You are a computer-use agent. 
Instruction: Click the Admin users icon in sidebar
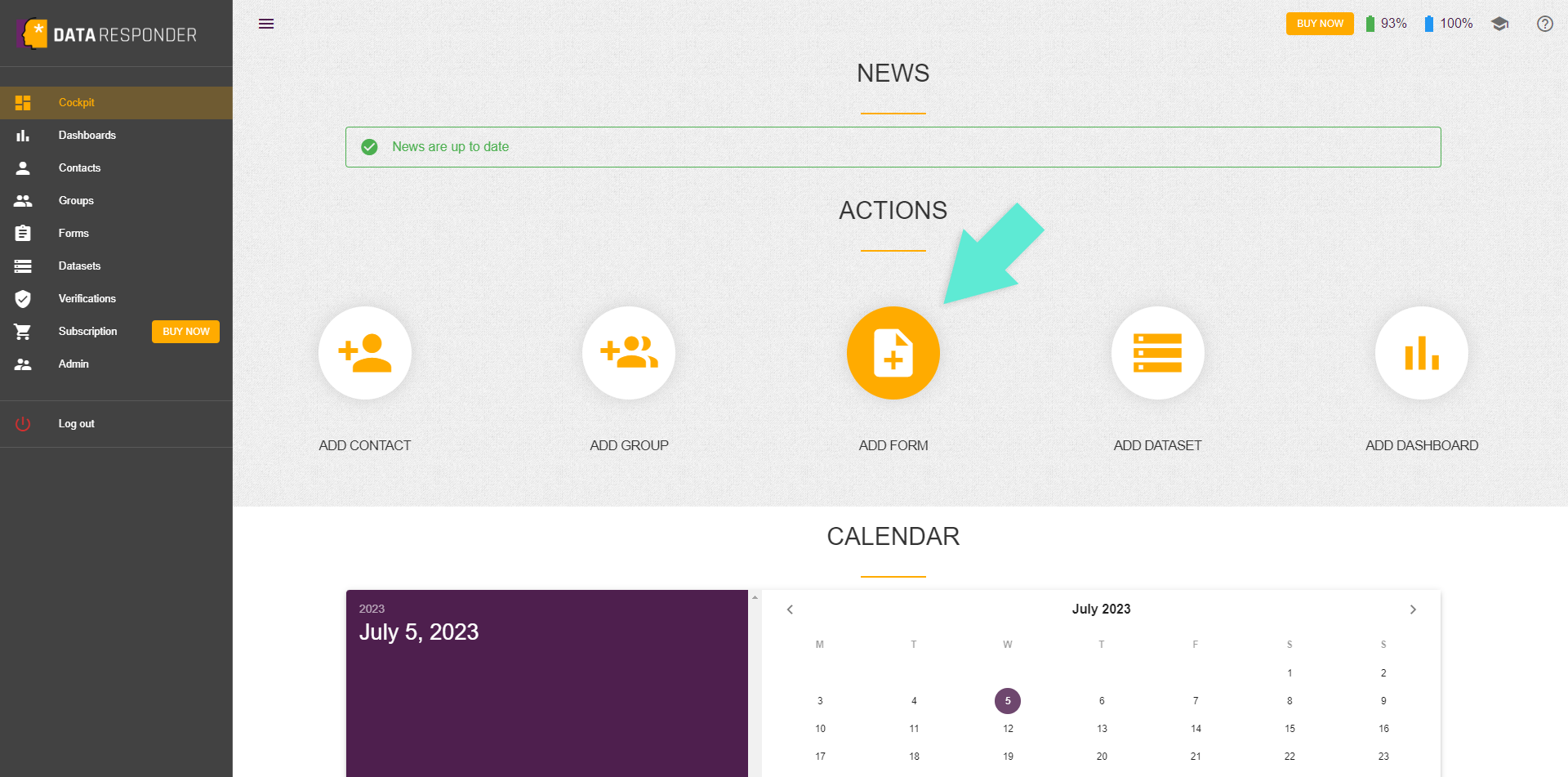23,364
